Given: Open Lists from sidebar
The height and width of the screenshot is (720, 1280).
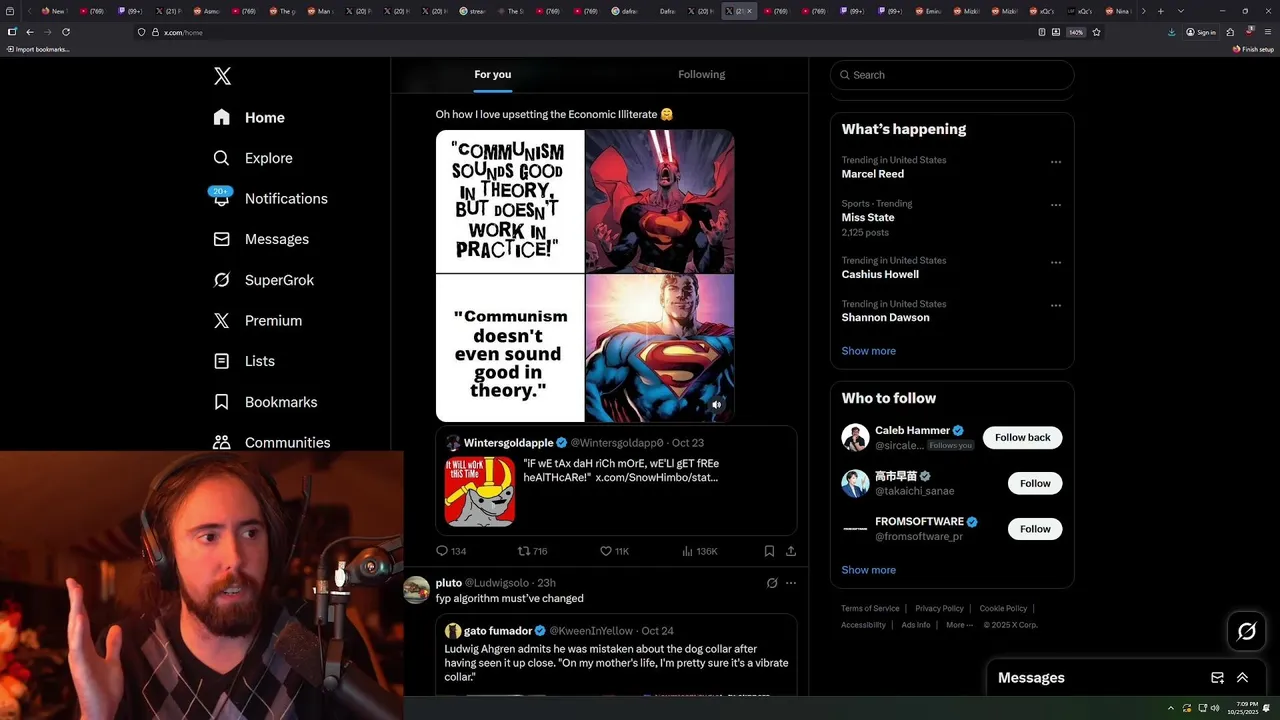Looking at the screenshot, I should tap(244, 361).
